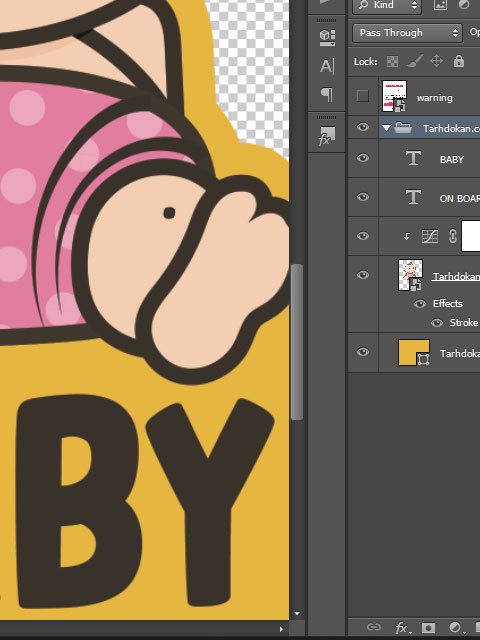Toggle visibility of Stroke effect
480x640 pixels.
click(437, 323)
